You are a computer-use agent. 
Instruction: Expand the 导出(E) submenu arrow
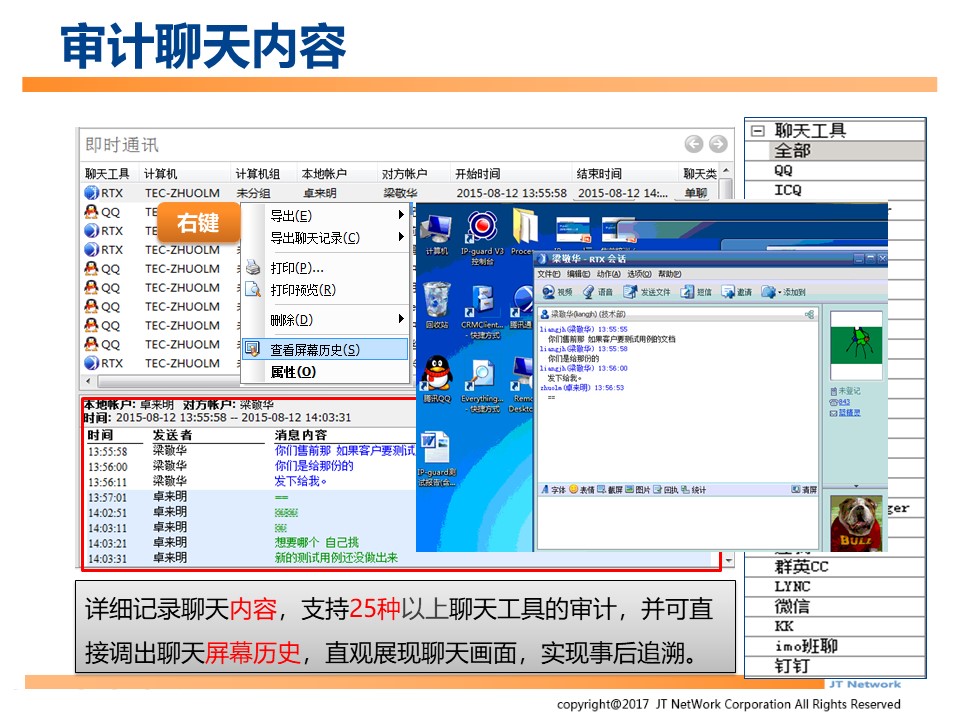click(x=401, y=214)
